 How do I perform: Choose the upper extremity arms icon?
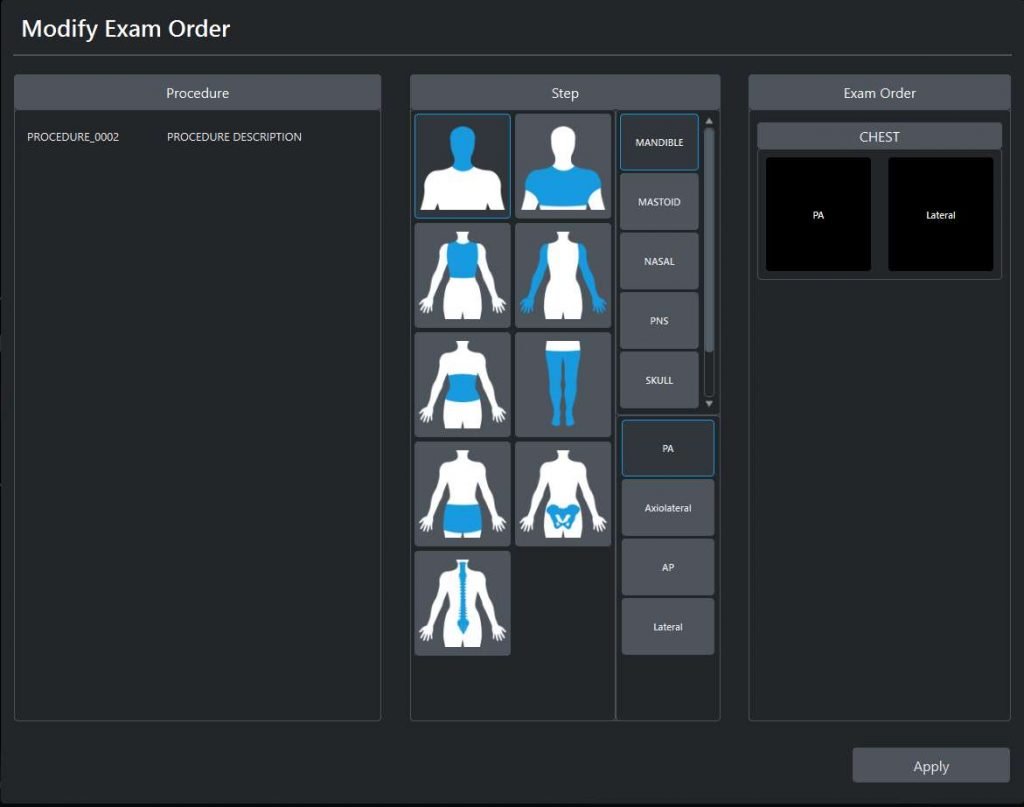[563, 275]
